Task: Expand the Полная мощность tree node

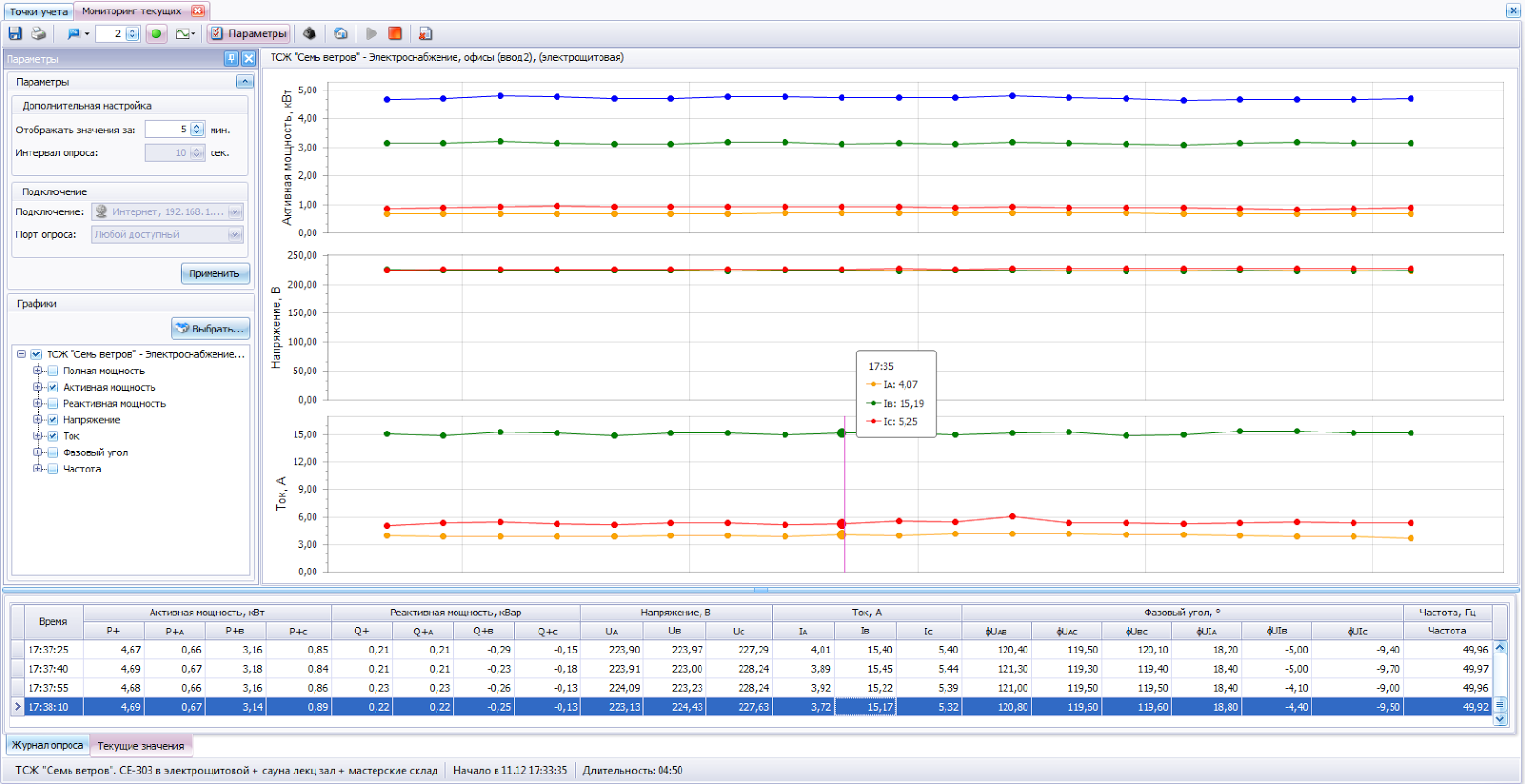Action: 38,371
